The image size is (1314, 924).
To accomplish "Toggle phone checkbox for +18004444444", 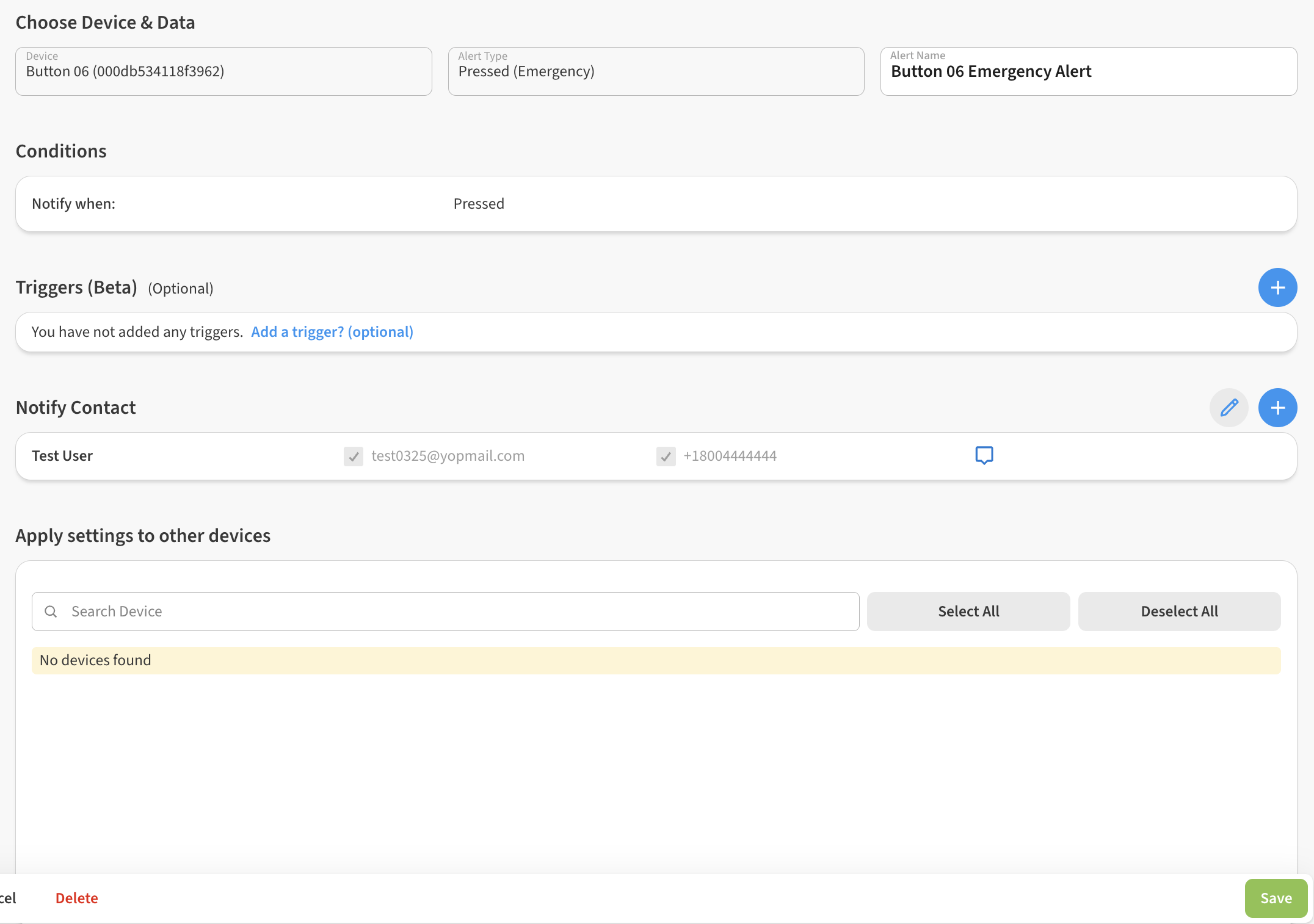I will point(666,456).
